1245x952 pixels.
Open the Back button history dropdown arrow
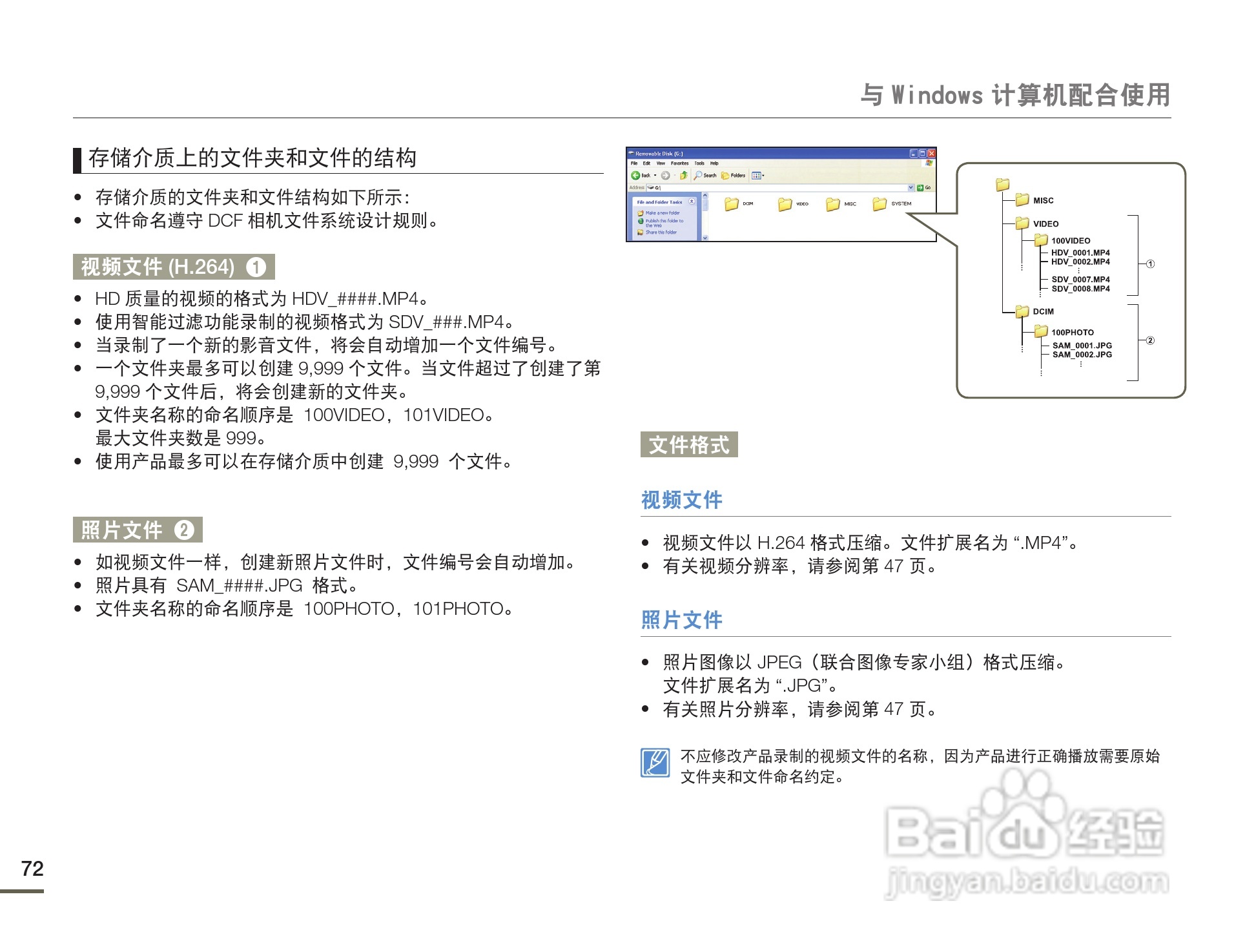click(655, 175)
